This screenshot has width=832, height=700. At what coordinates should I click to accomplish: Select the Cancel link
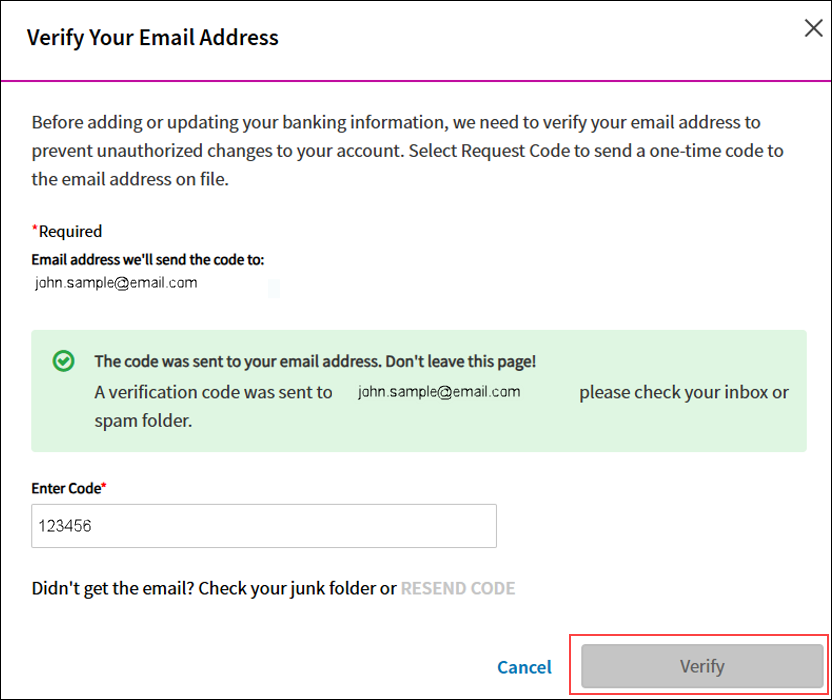click(x=524, y=667)
